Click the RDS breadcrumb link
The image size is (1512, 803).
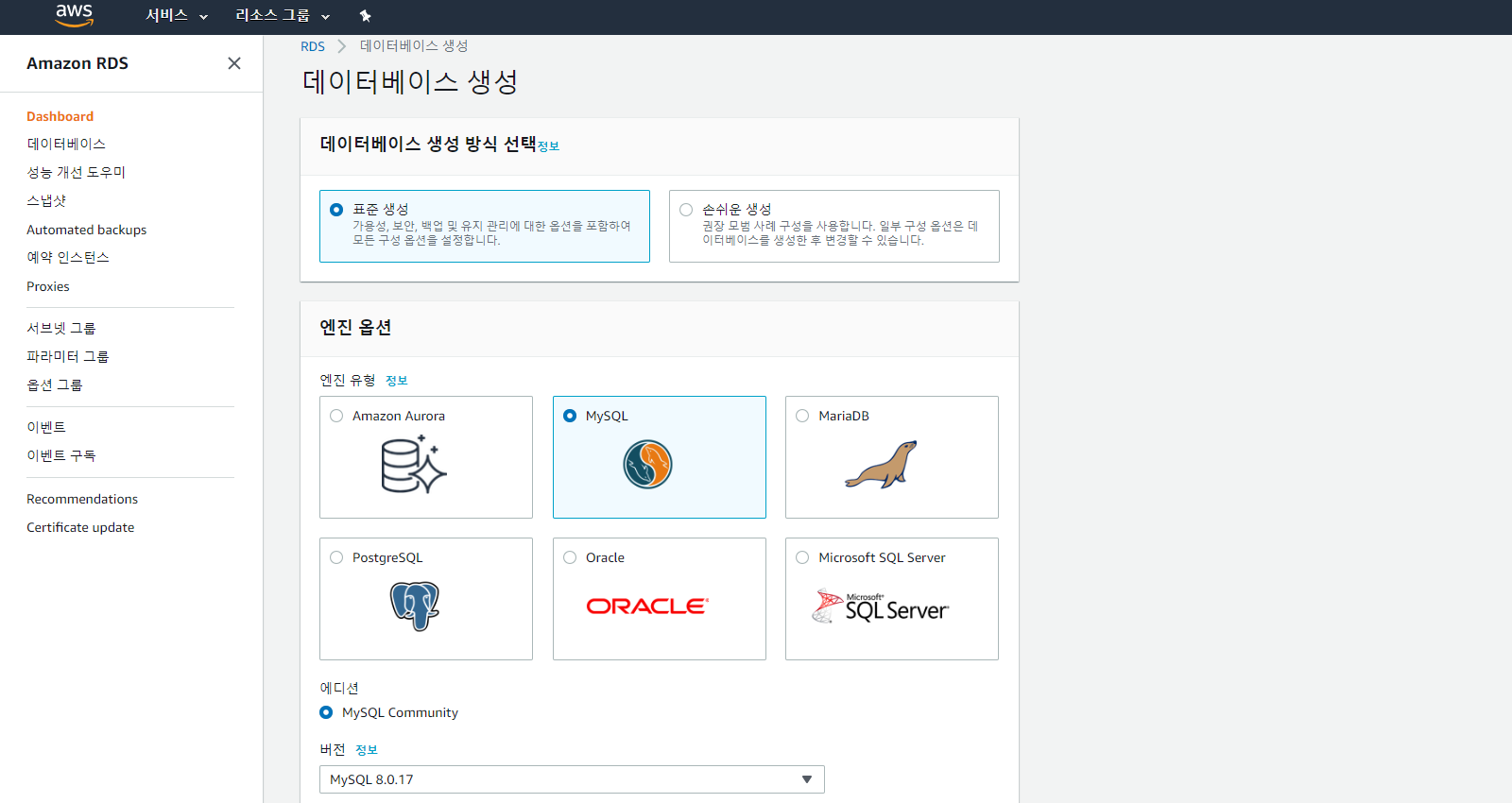313,46
